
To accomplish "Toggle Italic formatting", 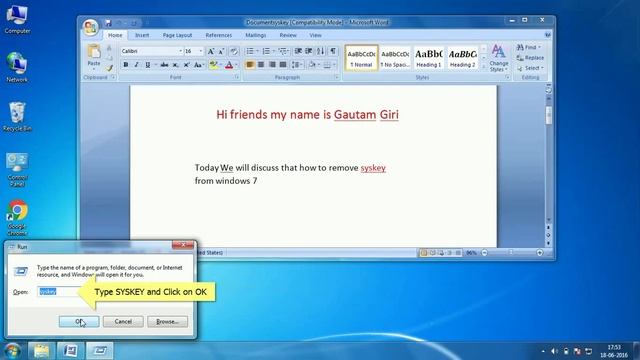I will coord(136,65).
